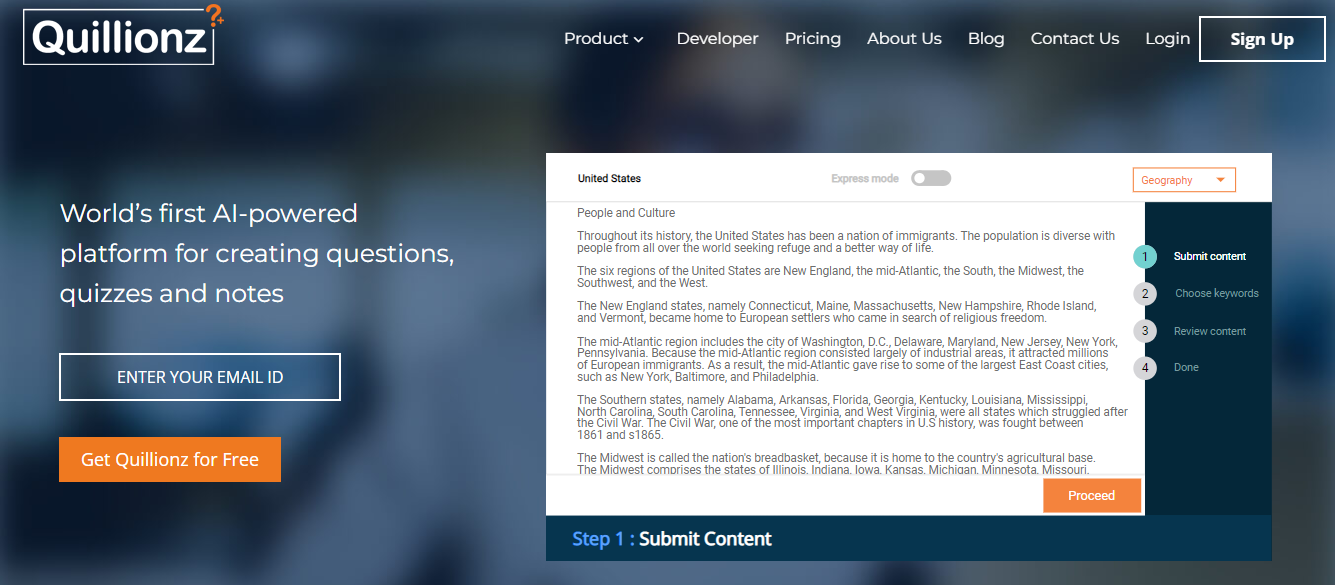Click the paragraph about New England states
Image resolution: width=1335 pixels, height=585 pixels.
pos(836,312)
